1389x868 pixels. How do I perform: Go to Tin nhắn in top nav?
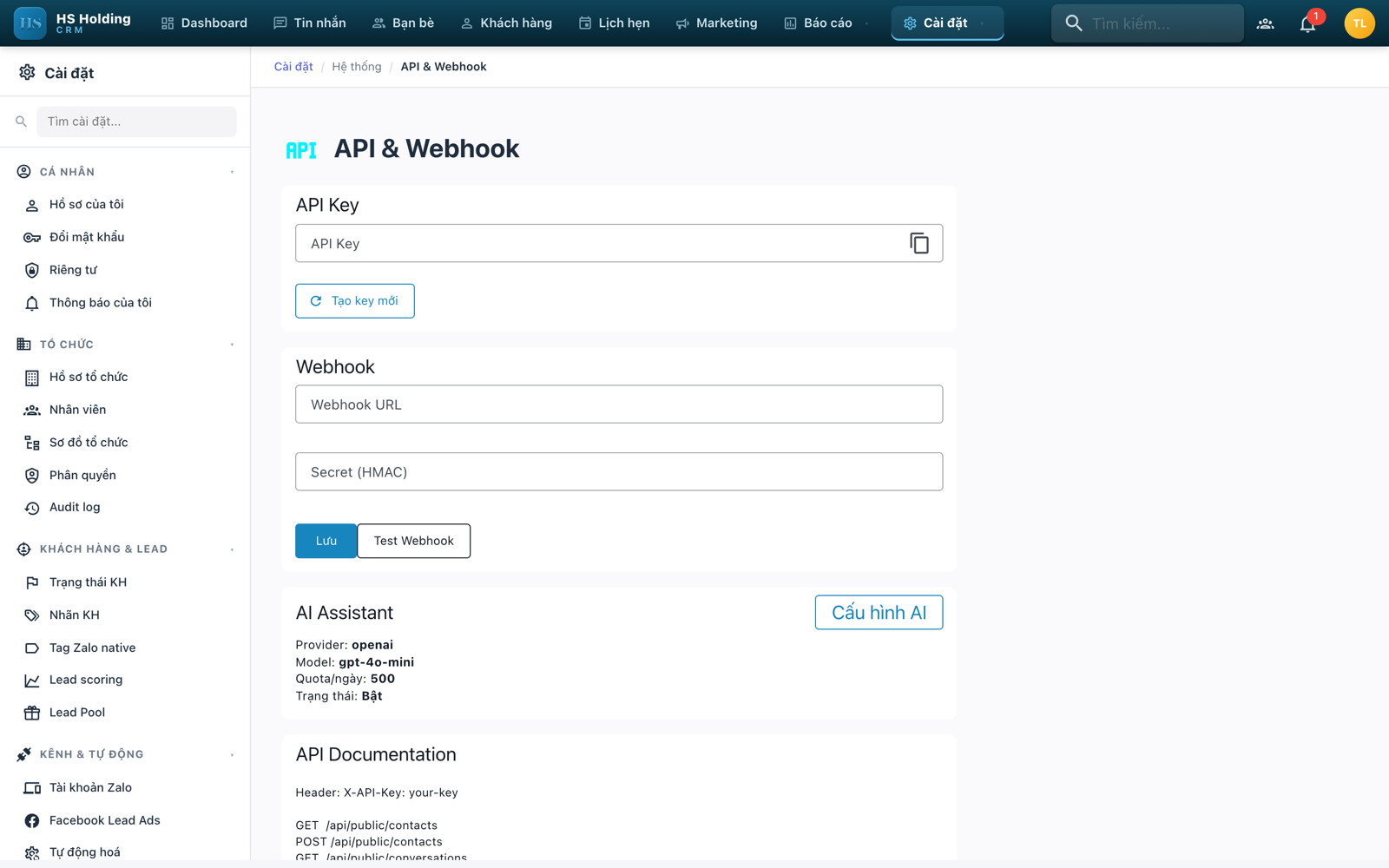click(x=310, y=23)
